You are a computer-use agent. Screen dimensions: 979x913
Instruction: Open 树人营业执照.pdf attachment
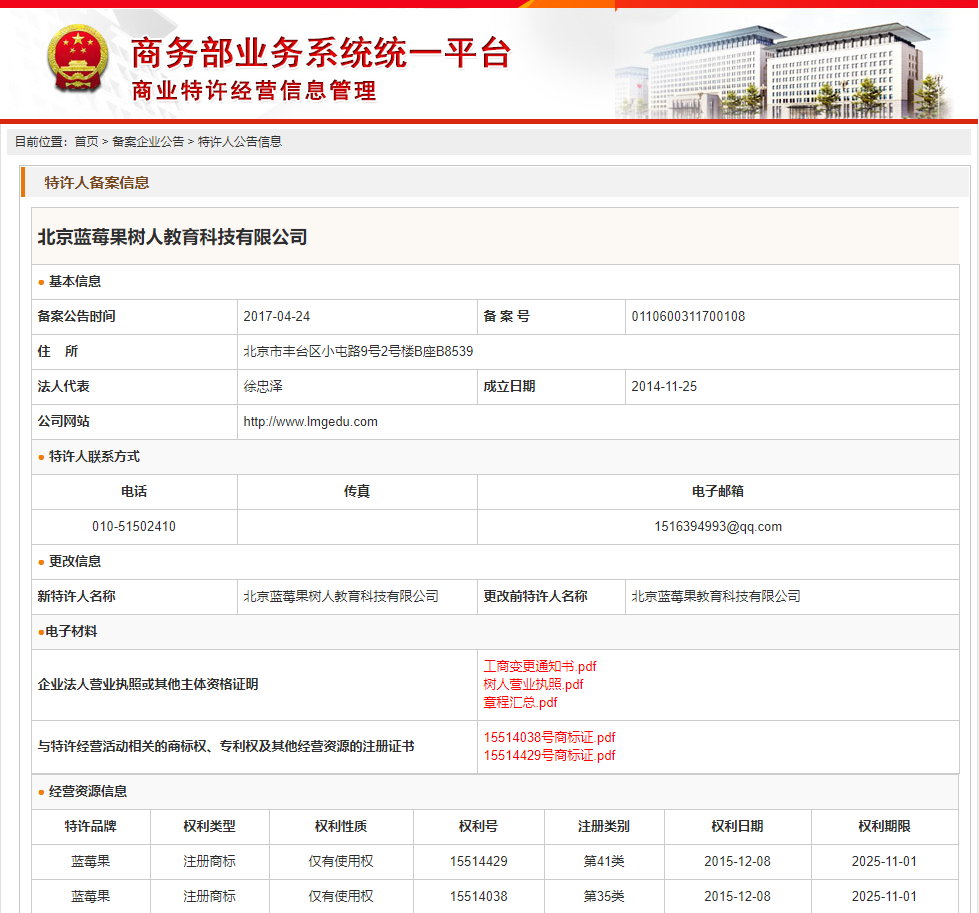(533, 684)
